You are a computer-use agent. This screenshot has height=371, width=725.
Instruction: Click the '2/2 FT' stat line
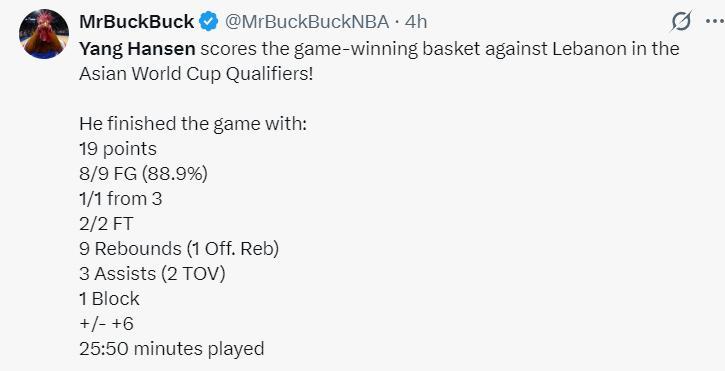point(106,224)
